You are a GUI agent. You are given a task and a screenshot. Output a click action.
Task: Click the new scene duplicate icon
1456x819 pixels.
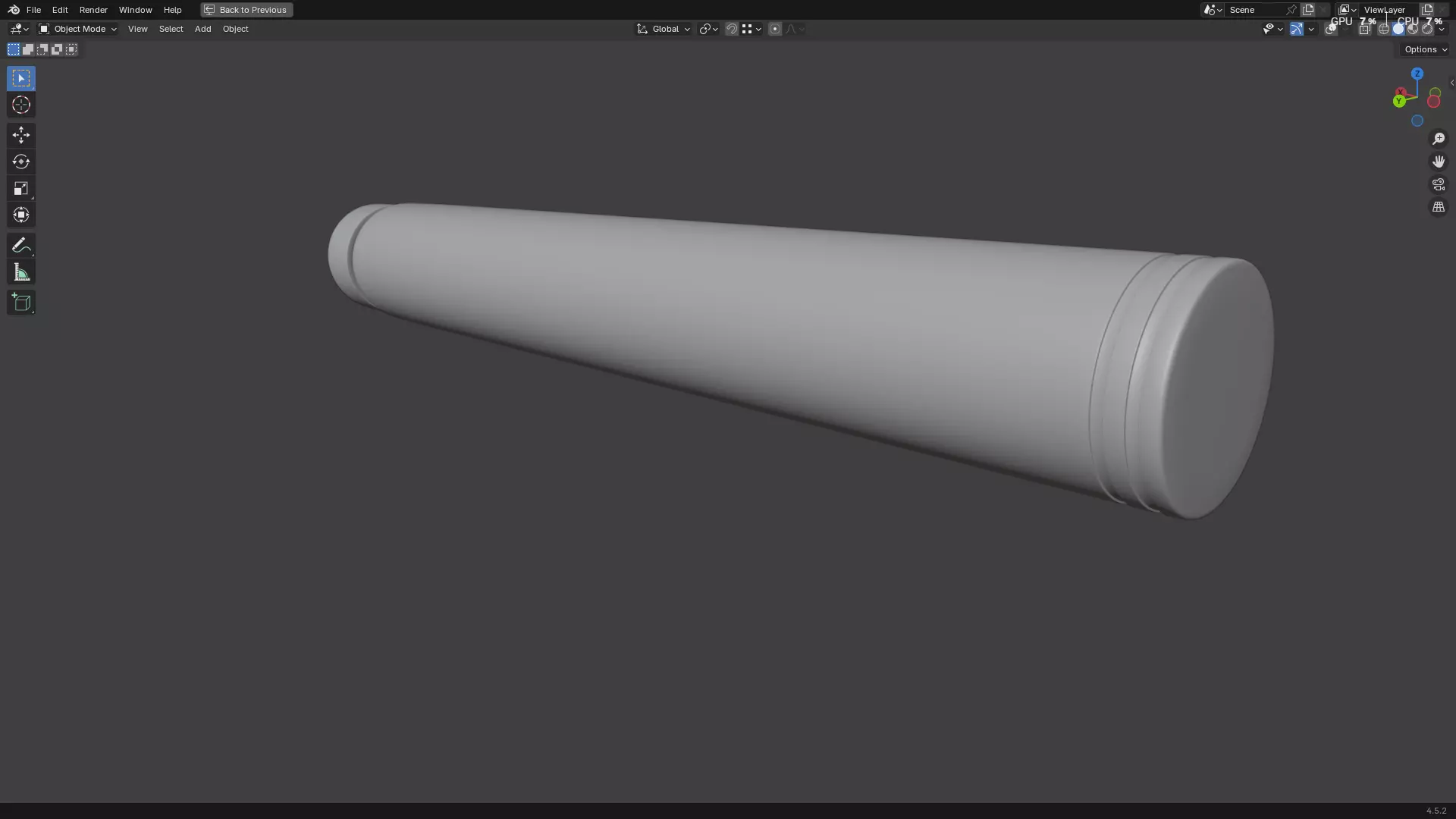click(x=1308, y=10)
